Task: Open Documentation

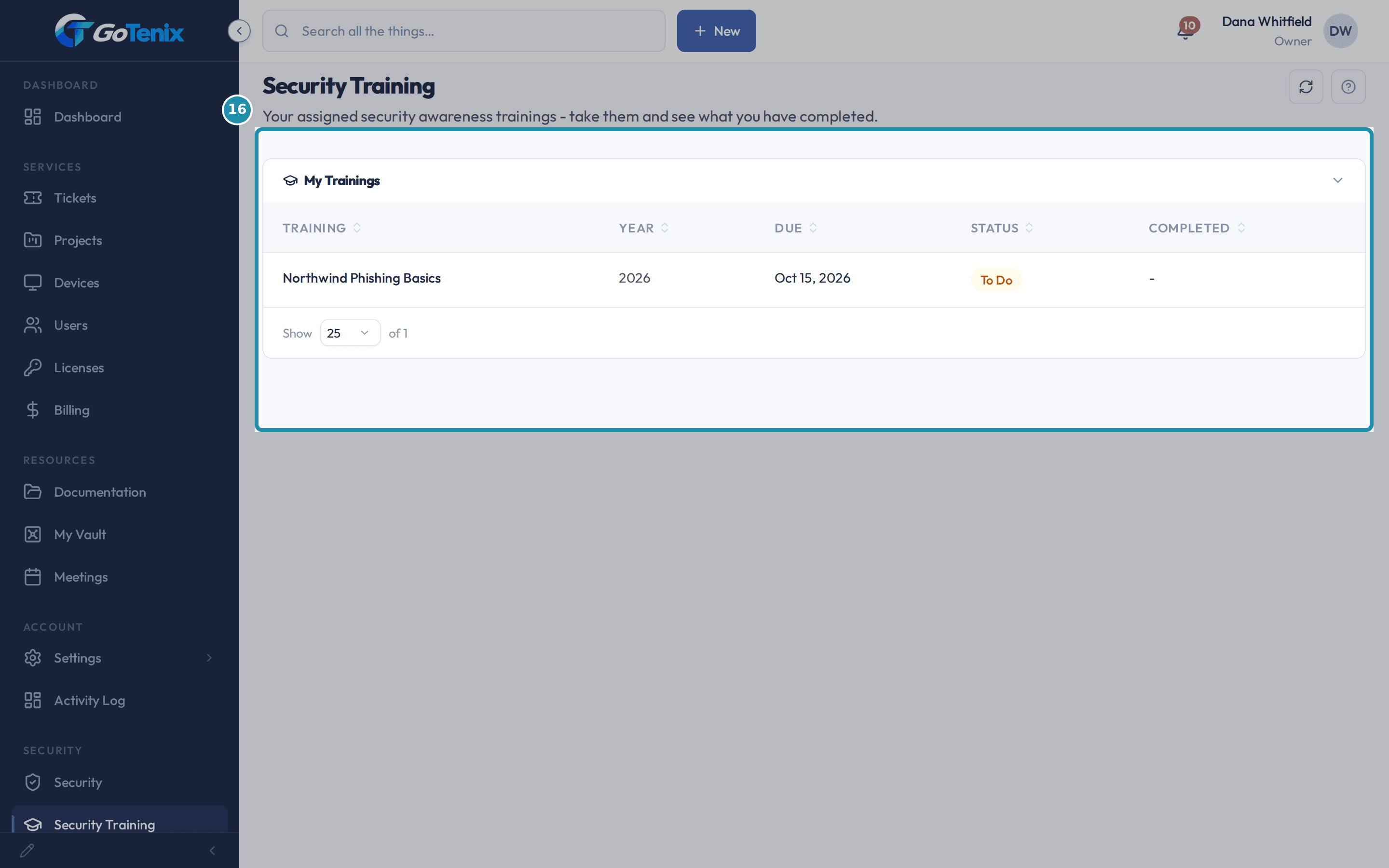Action: pos(120,492)
